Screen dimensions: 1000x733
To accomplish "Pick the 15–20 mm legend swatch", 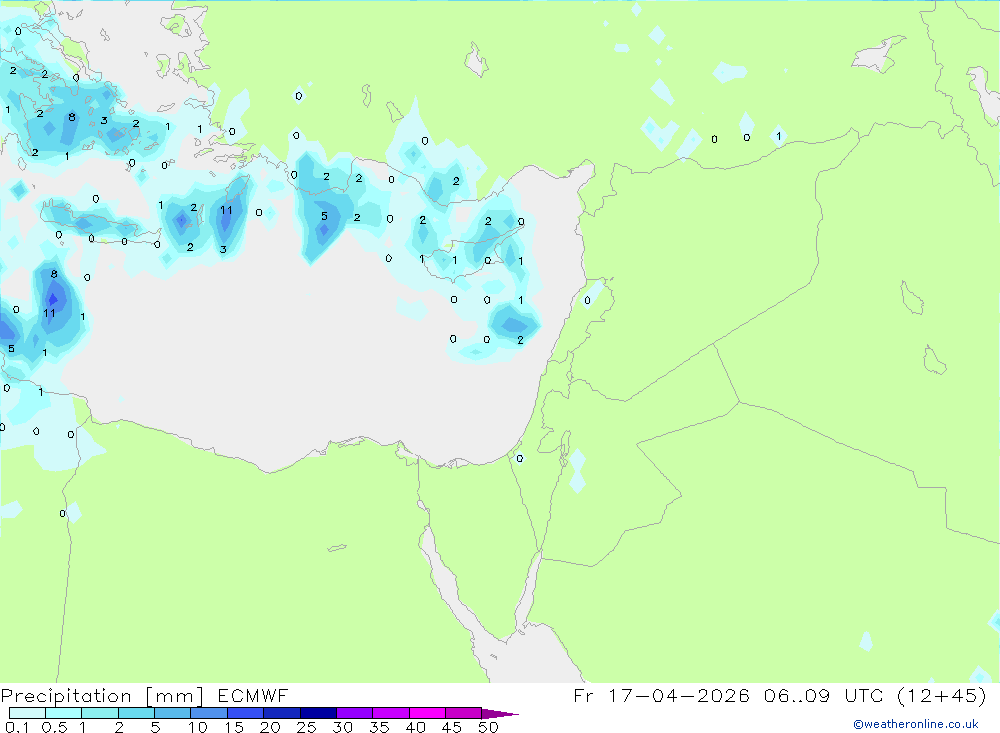I will [246, 713].
